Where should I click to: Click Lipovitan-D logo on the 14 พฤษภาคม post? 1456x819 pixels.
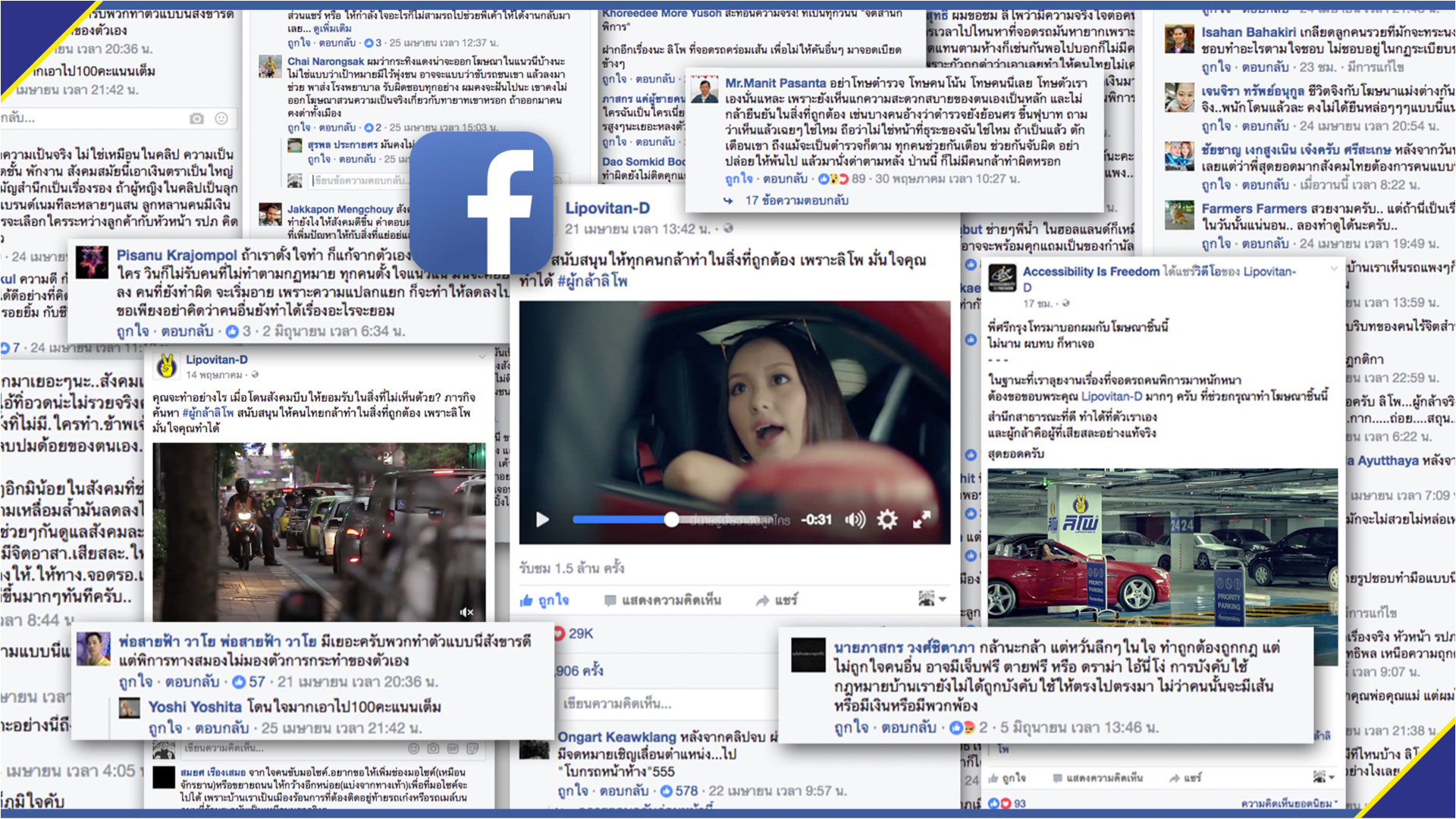(x=166, y=366)
